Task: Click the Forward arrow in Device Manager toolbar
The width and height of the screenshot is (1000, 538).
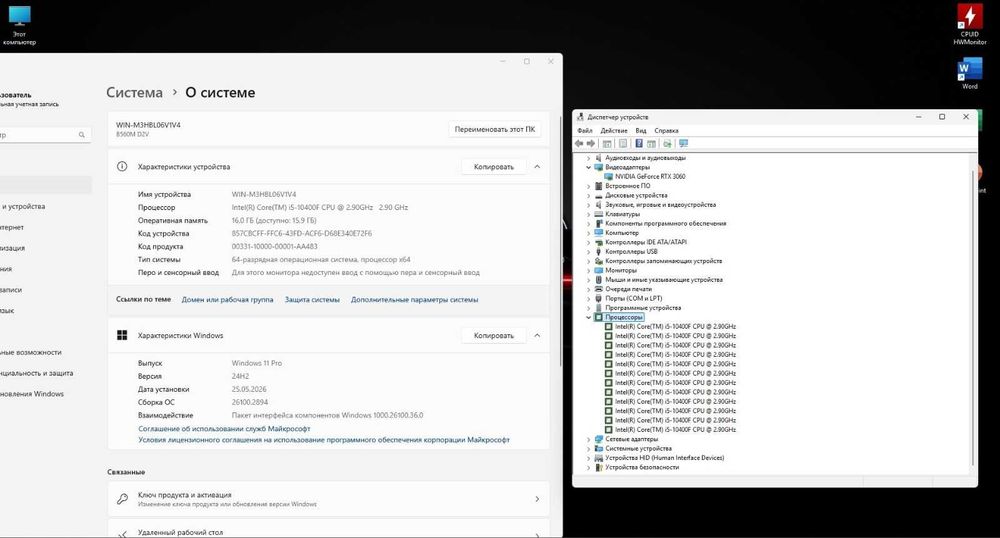Action: [591, 143]
